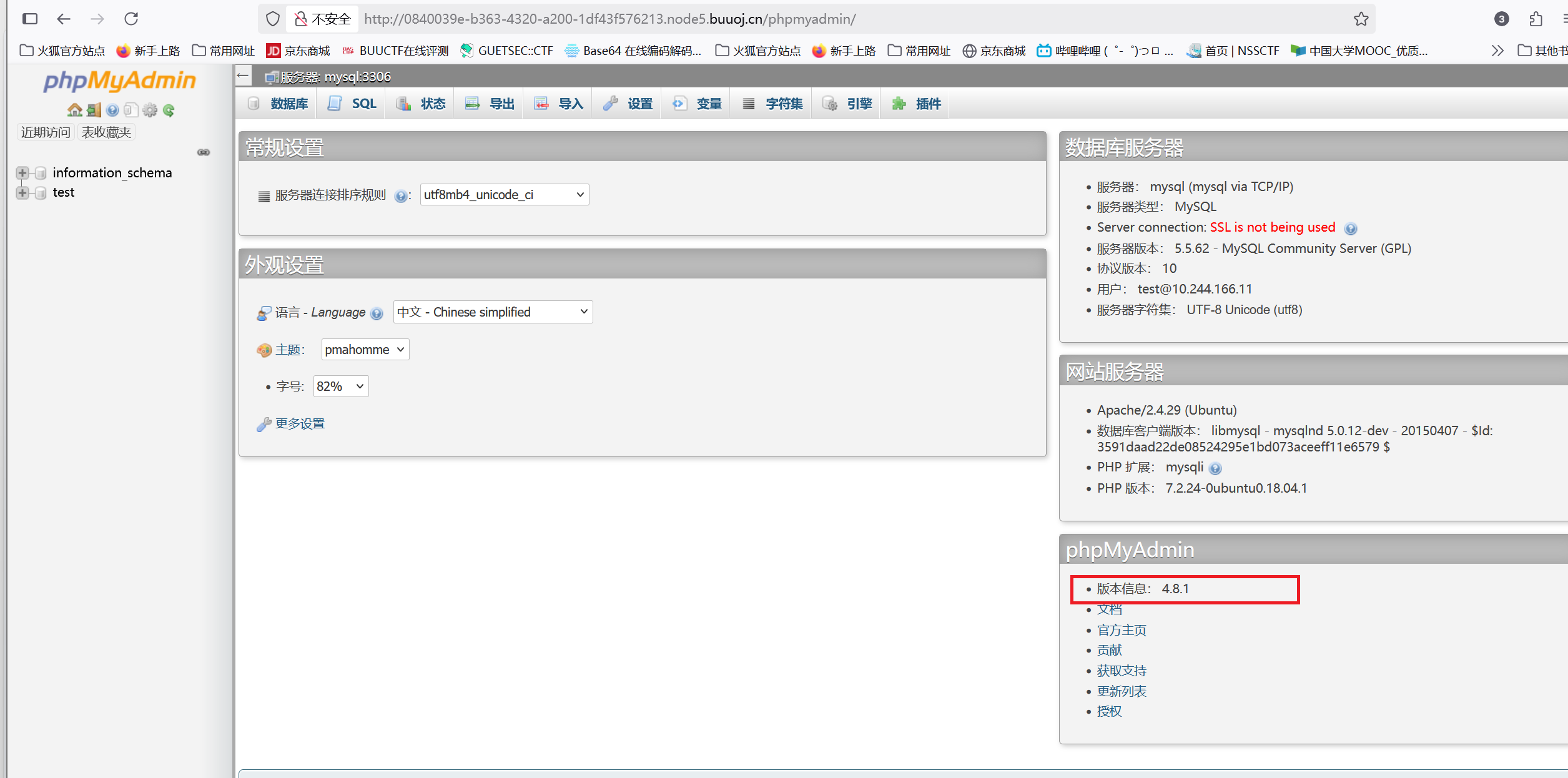Click the browser back arrow
Screen dimensions: 1568x778
click(x=64, y=19)
